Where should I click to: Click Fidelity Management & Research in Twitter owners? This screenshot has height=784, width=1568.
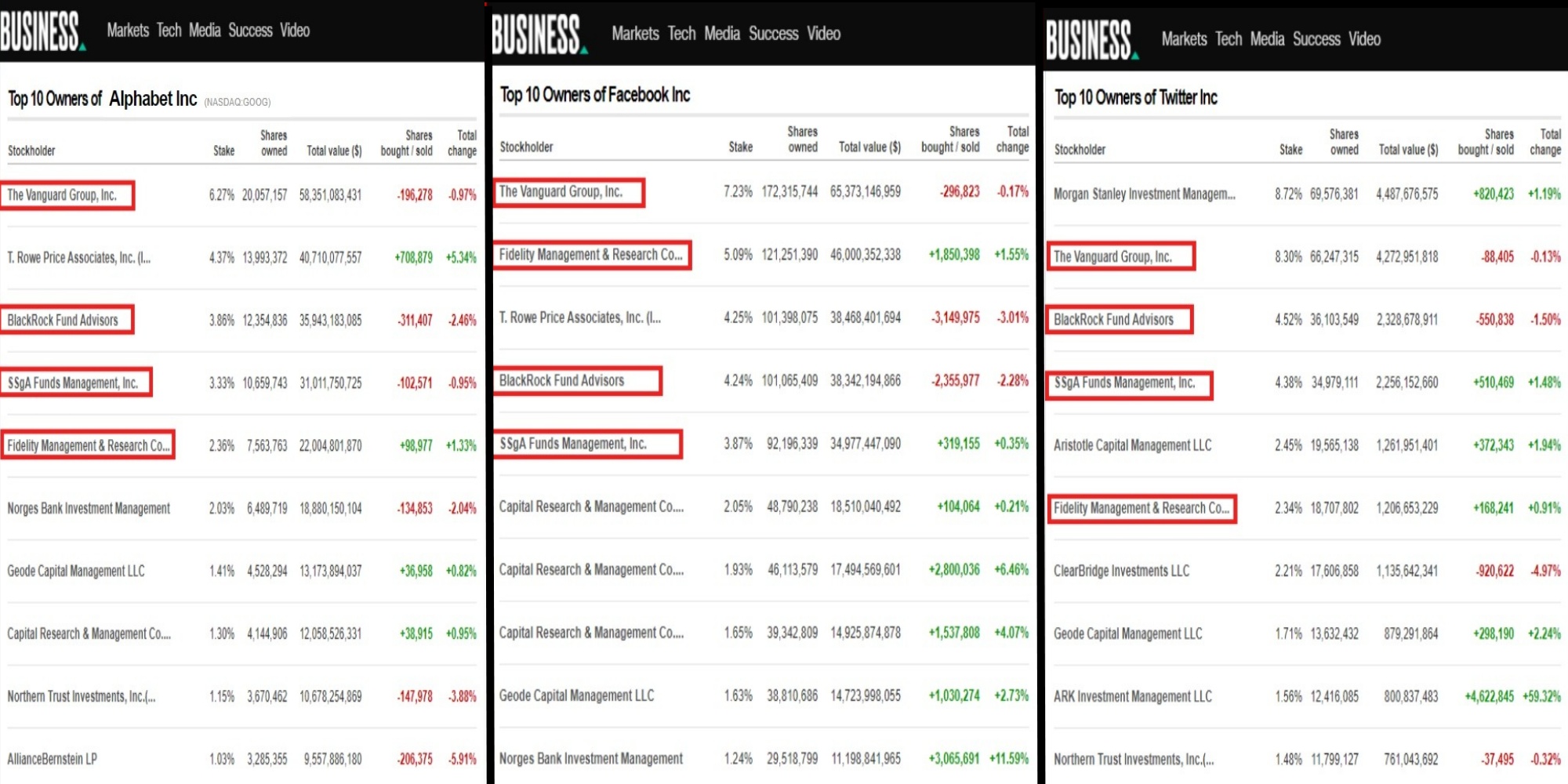pos(1142,509)
